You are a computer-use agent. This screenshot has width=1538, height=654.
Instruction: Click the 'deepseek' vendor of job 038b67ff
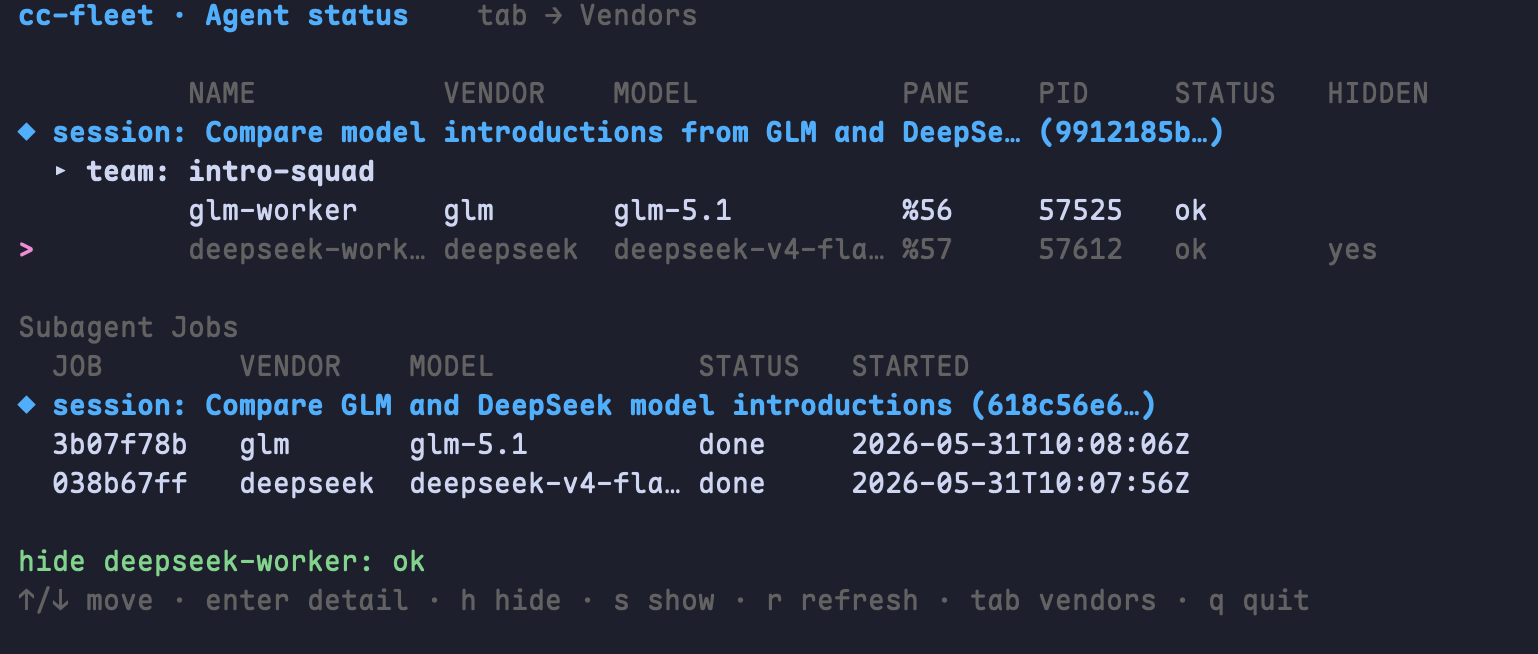[x=307, y=483]
